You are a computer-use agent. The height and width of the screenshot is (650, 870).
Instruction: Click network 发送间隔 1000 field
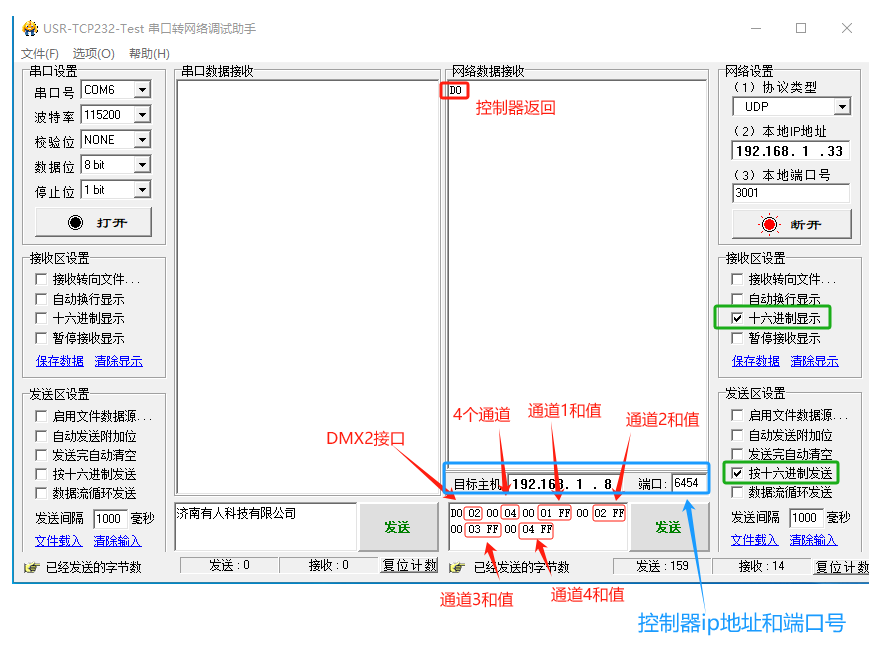tap(806, 517)
